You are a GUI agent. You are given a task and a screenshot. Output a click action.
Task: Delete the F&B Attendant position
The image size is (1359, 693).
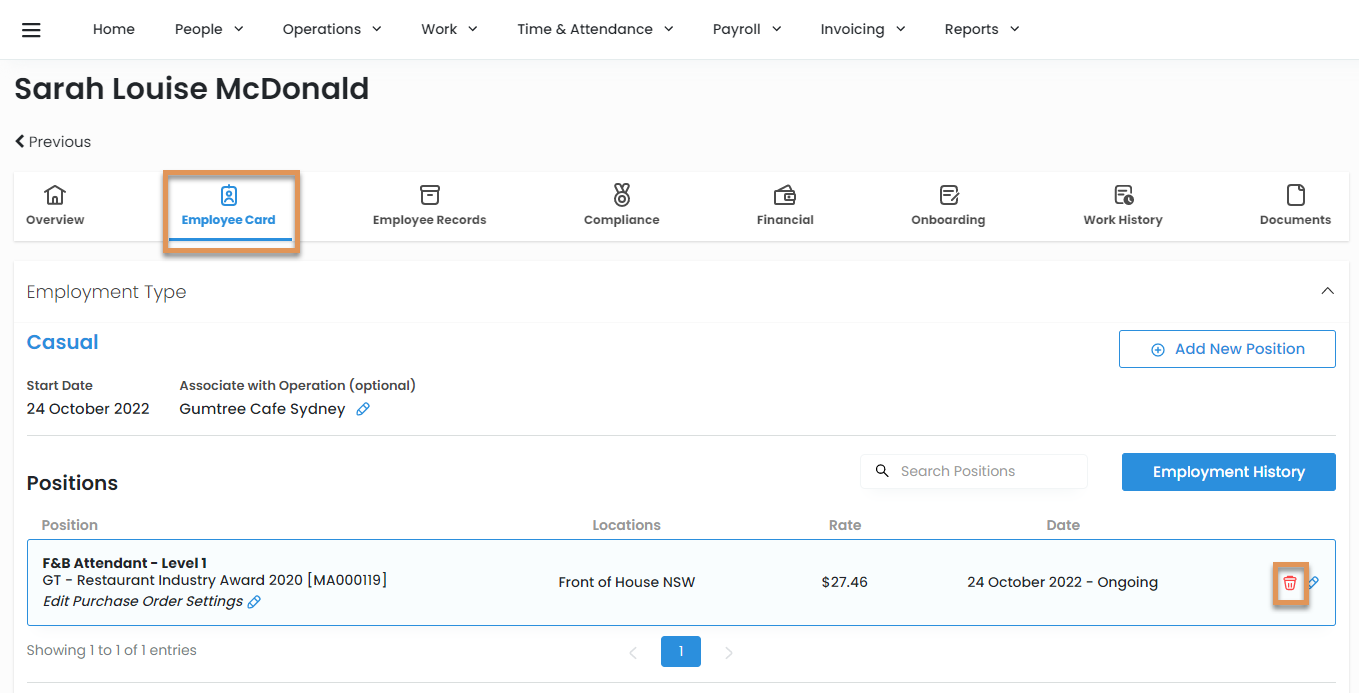(1290, 583)
